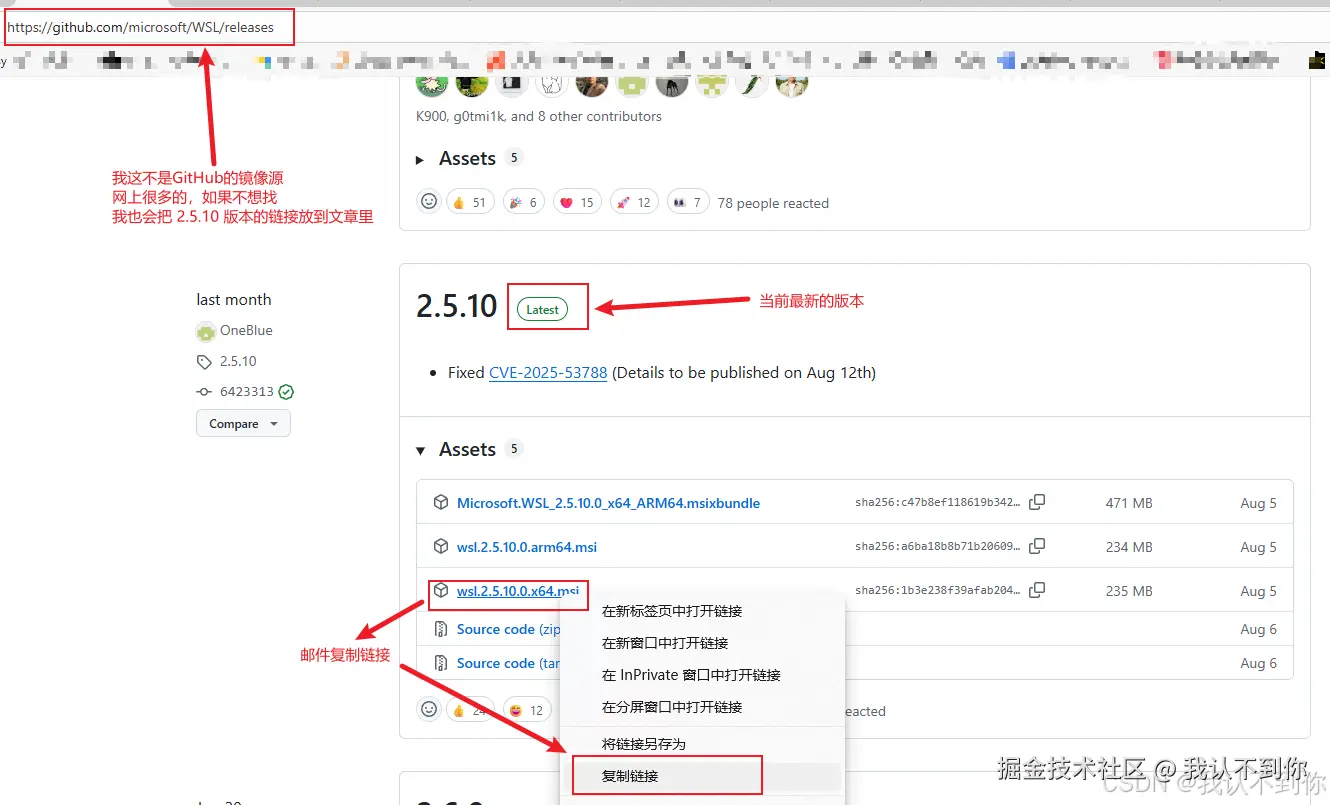Open add-reaction smiley below 2.5.10 assets
Screen dimensions: 1330x805
[x=429, y=710]
